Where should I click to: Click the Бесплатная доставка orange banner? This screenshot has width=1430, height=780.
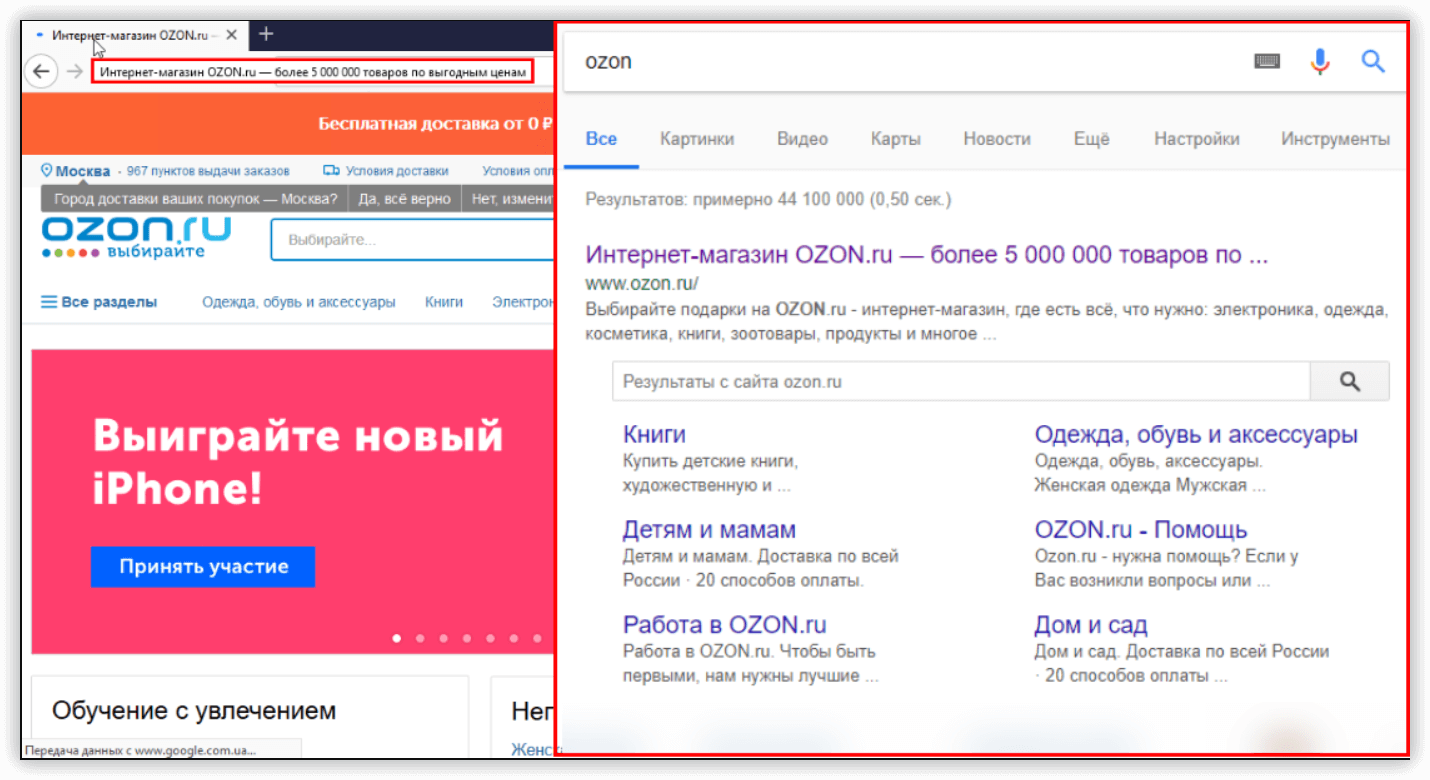288,124
